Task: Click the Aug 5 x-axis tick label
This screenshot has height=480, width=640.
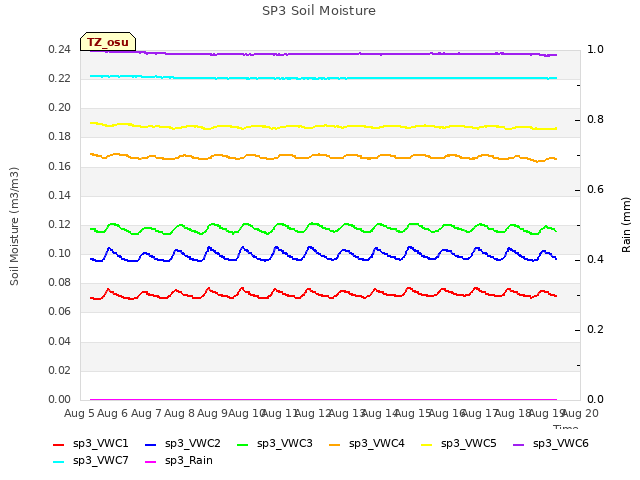Action: pyautogui.click(x=79, y=413)
